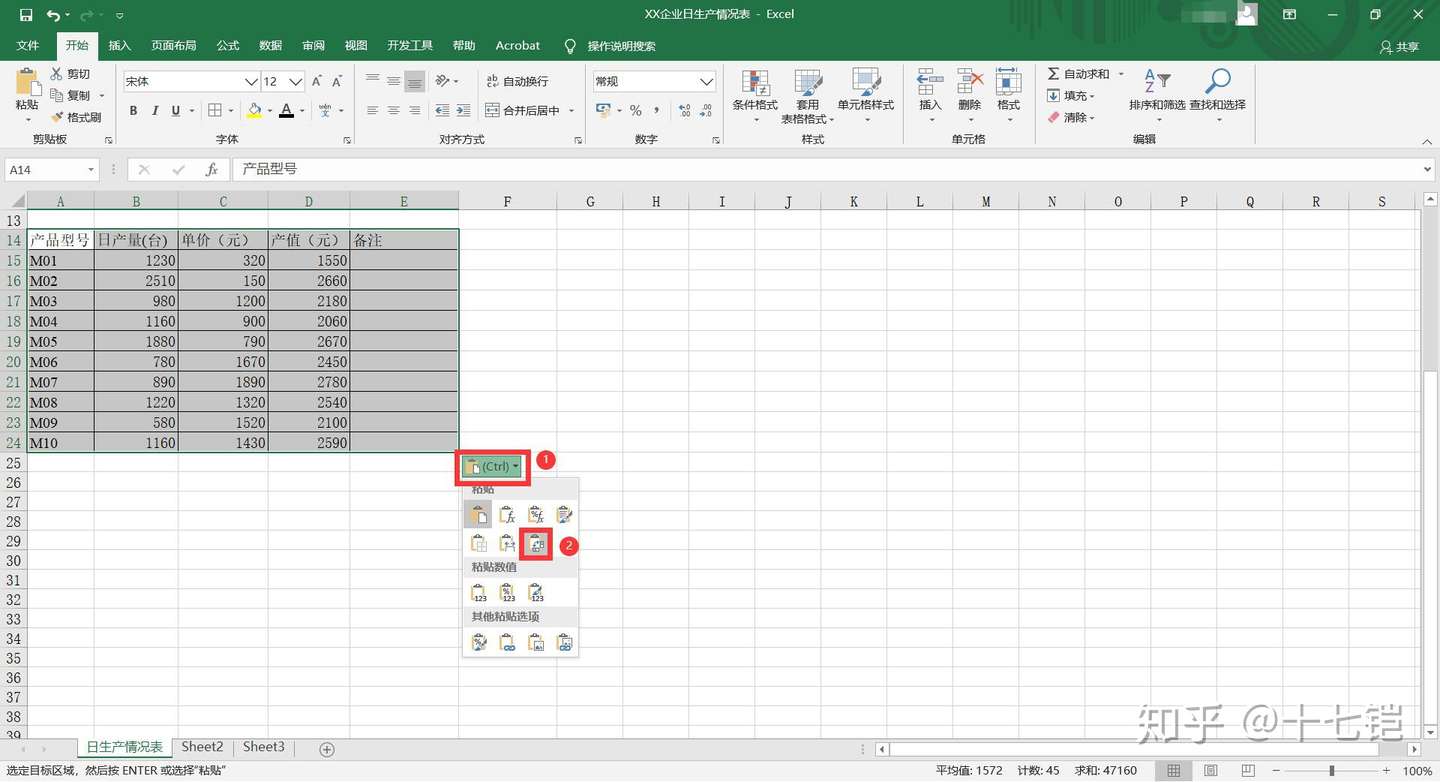Choose paste values "123" option
Image resolution: width=1440 pixels, height=782 pixels.
click(x=478, y=591)
